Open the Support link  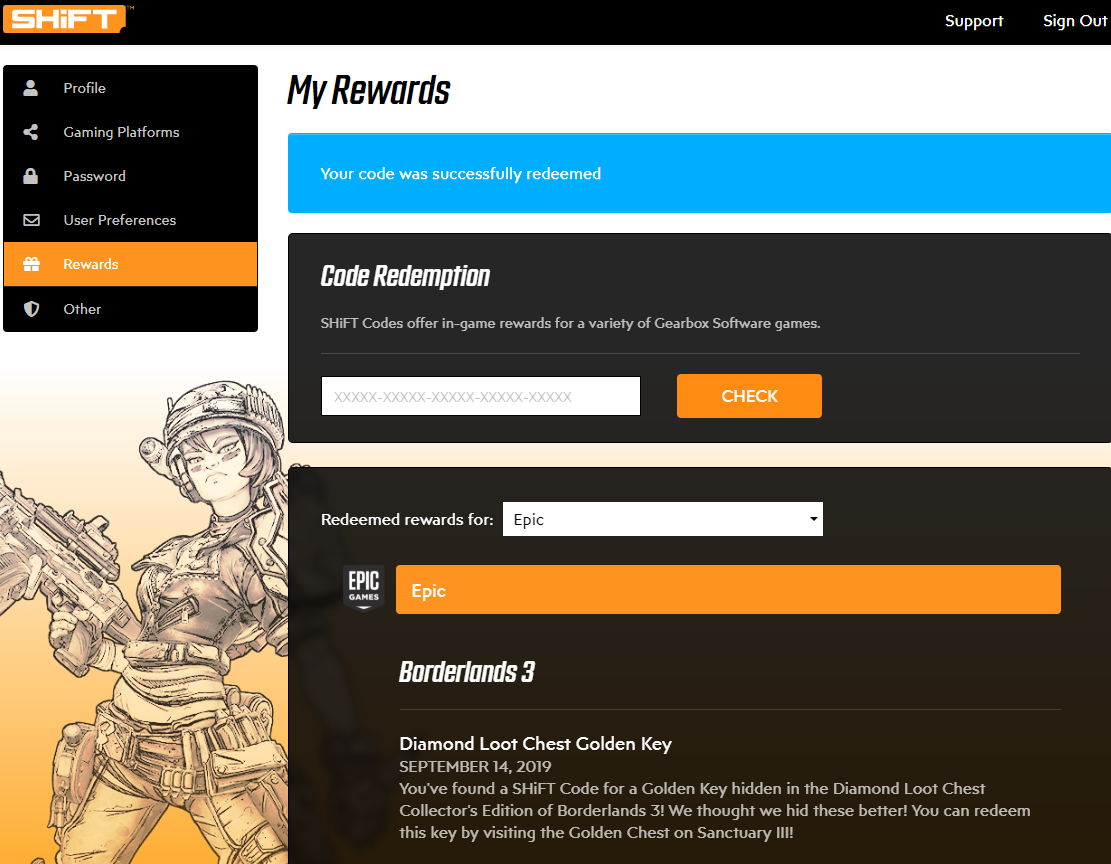click(x=973, y=21)
